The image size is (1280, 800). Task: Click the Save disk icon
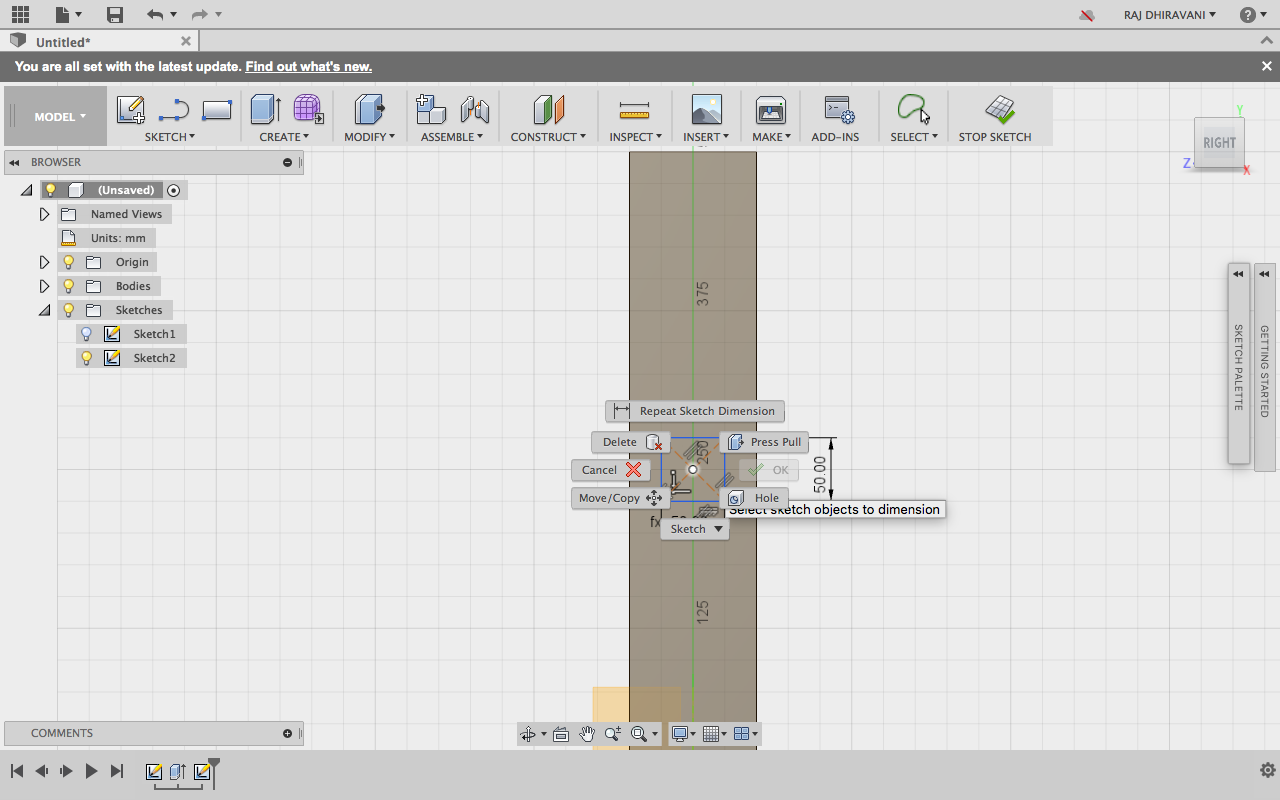click(115, 15)
